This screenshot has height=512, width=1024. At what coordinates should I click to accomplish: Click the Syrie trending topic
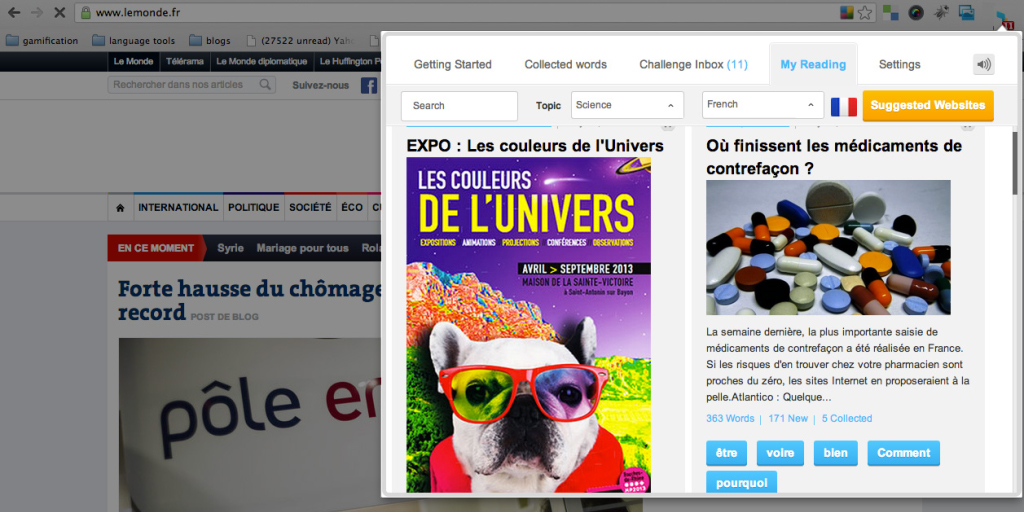[x=231, y=248]
